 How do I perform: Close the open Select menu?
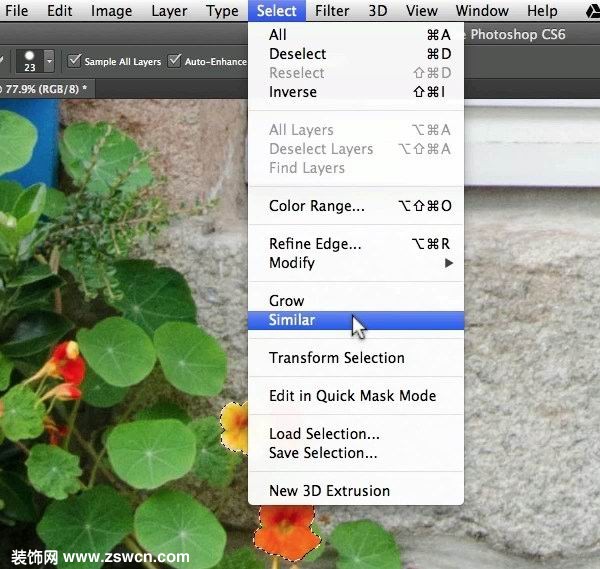click(277, 11)
